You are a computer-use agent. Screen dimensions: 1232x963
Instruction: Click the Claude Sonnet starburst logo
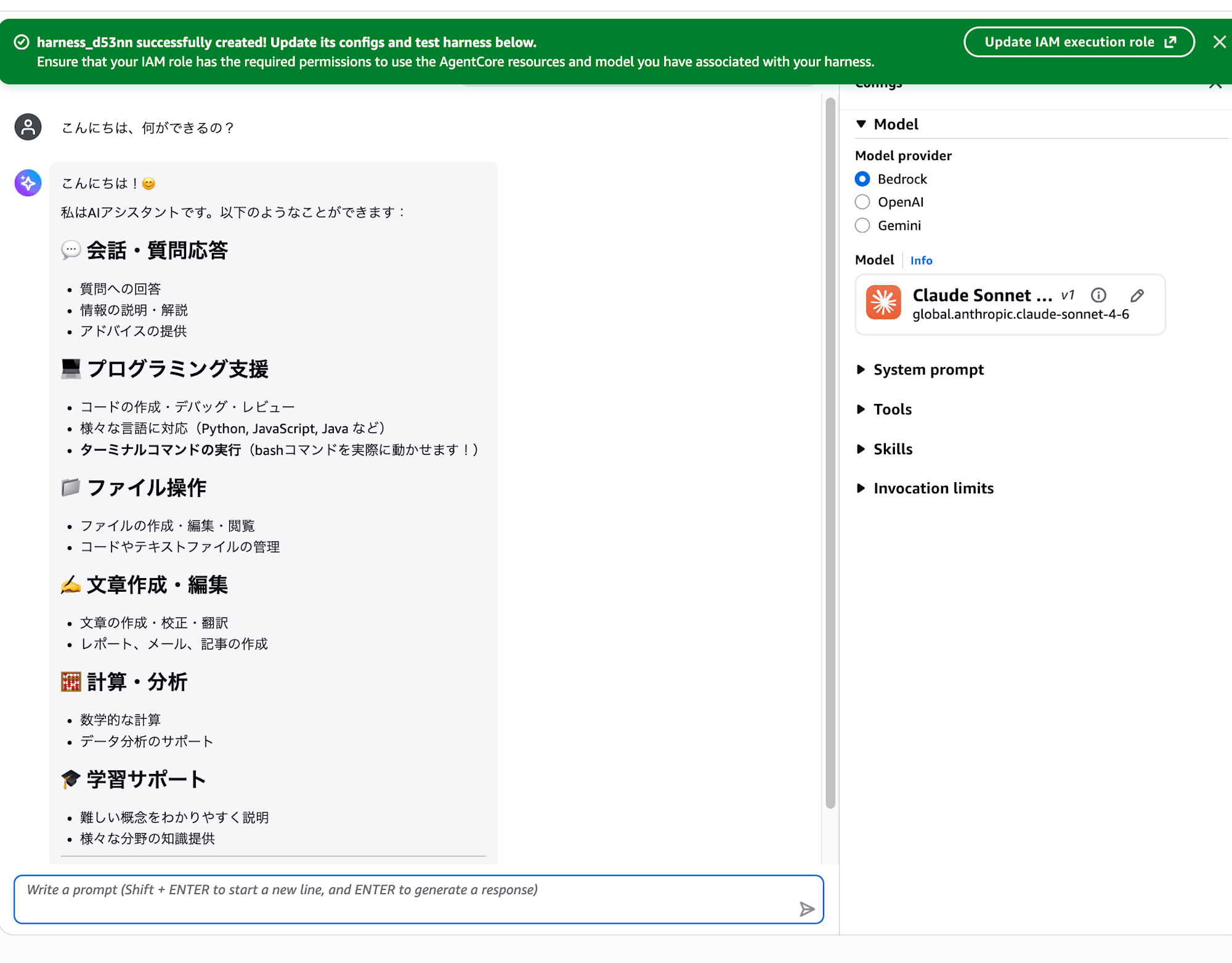(x=883, y=302)
